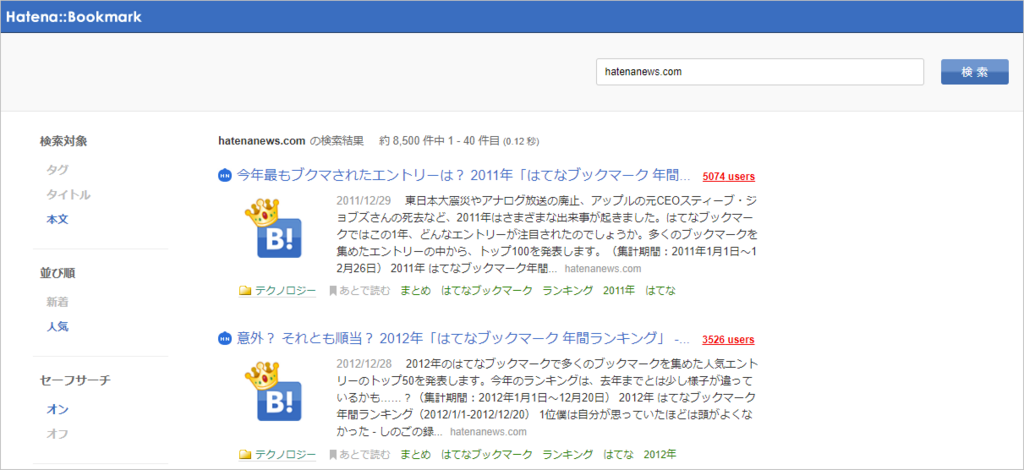
Task: Click hatenanews.com domain in 2012年 entry snippet
Action: (x=488, y=431)
